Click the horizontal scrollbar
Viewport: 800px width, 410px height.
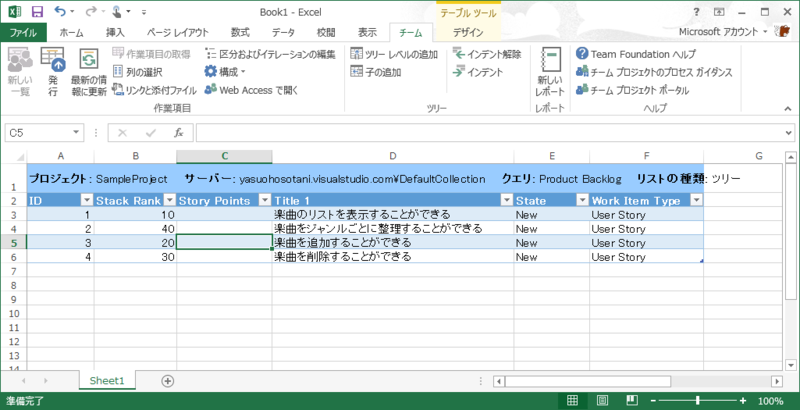pyautogui.click(x=587, y=381)
